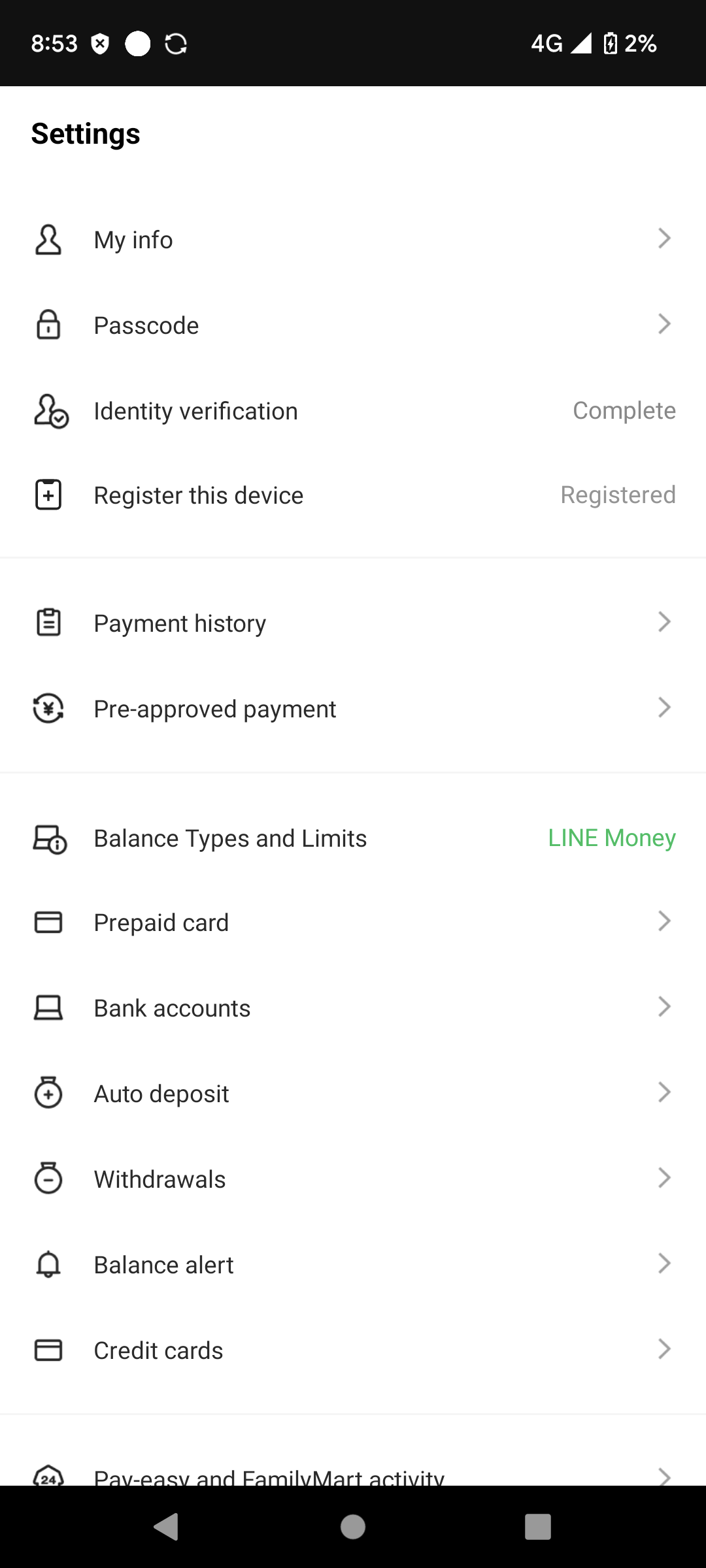Image resolution: width=706 pixels, height=1568 pixels.
Task: Tap the Register this device icon
Action: coord(48,495)
